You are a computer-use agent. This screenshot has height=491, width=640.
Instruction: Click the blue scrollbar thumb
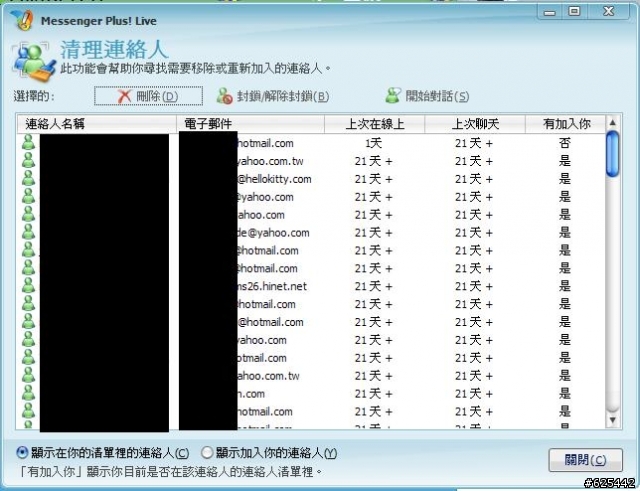(612, 154)
